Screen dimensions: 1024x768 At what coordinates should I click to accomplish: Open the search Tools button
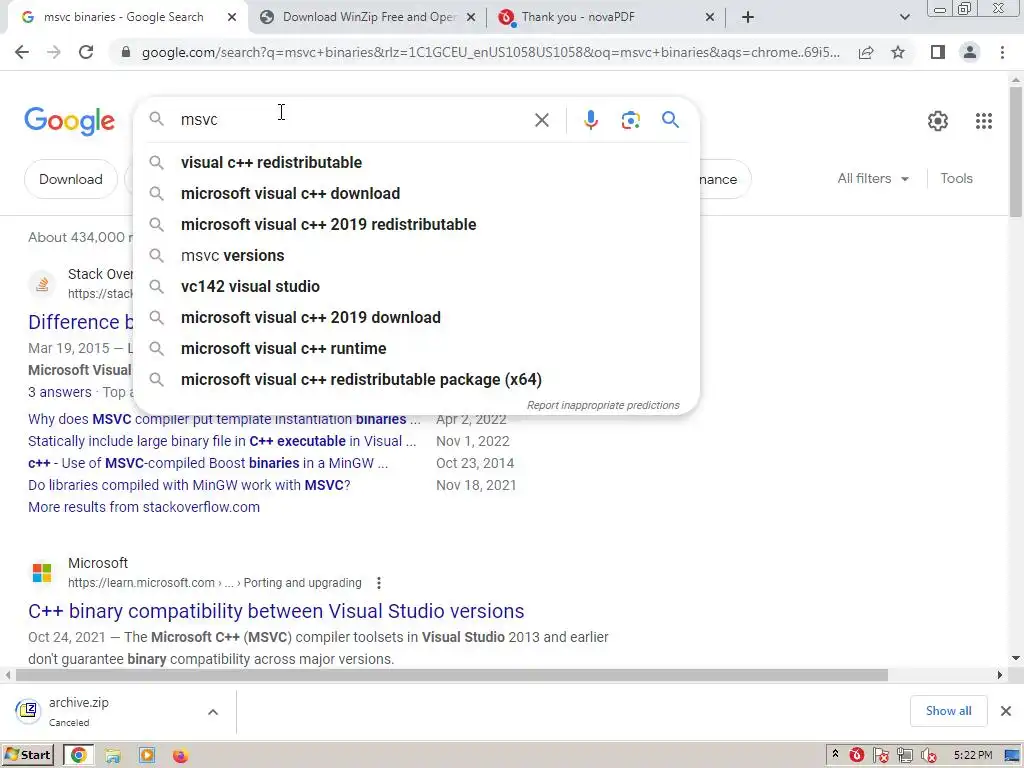pyautogui.click(x=956, y=178)
